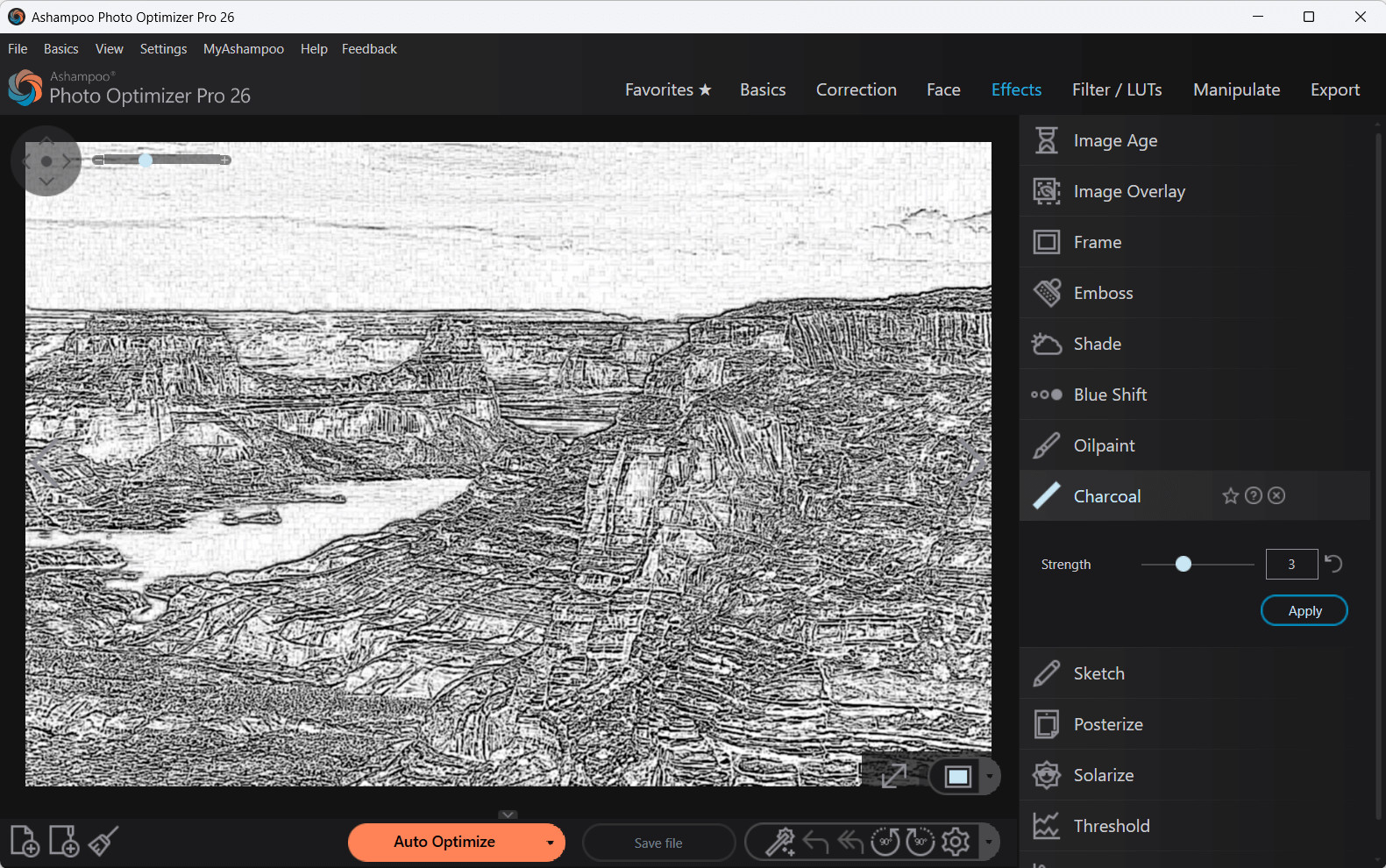Click the magic wand optimize icon

pyautogui.click(x=779, y=842)
